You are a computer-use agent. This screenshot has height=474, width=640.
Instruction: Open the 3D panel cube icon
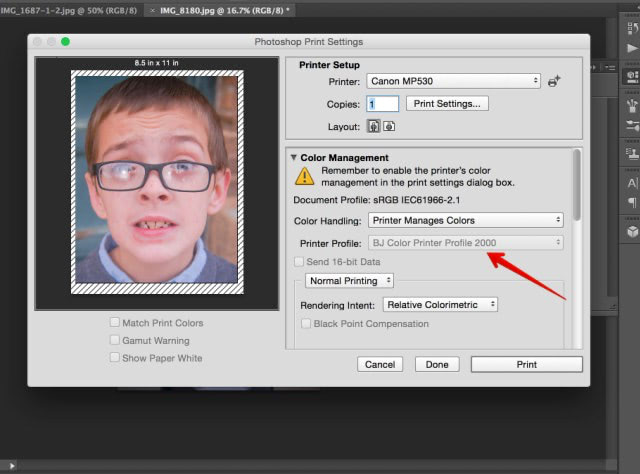click(632, 231)
